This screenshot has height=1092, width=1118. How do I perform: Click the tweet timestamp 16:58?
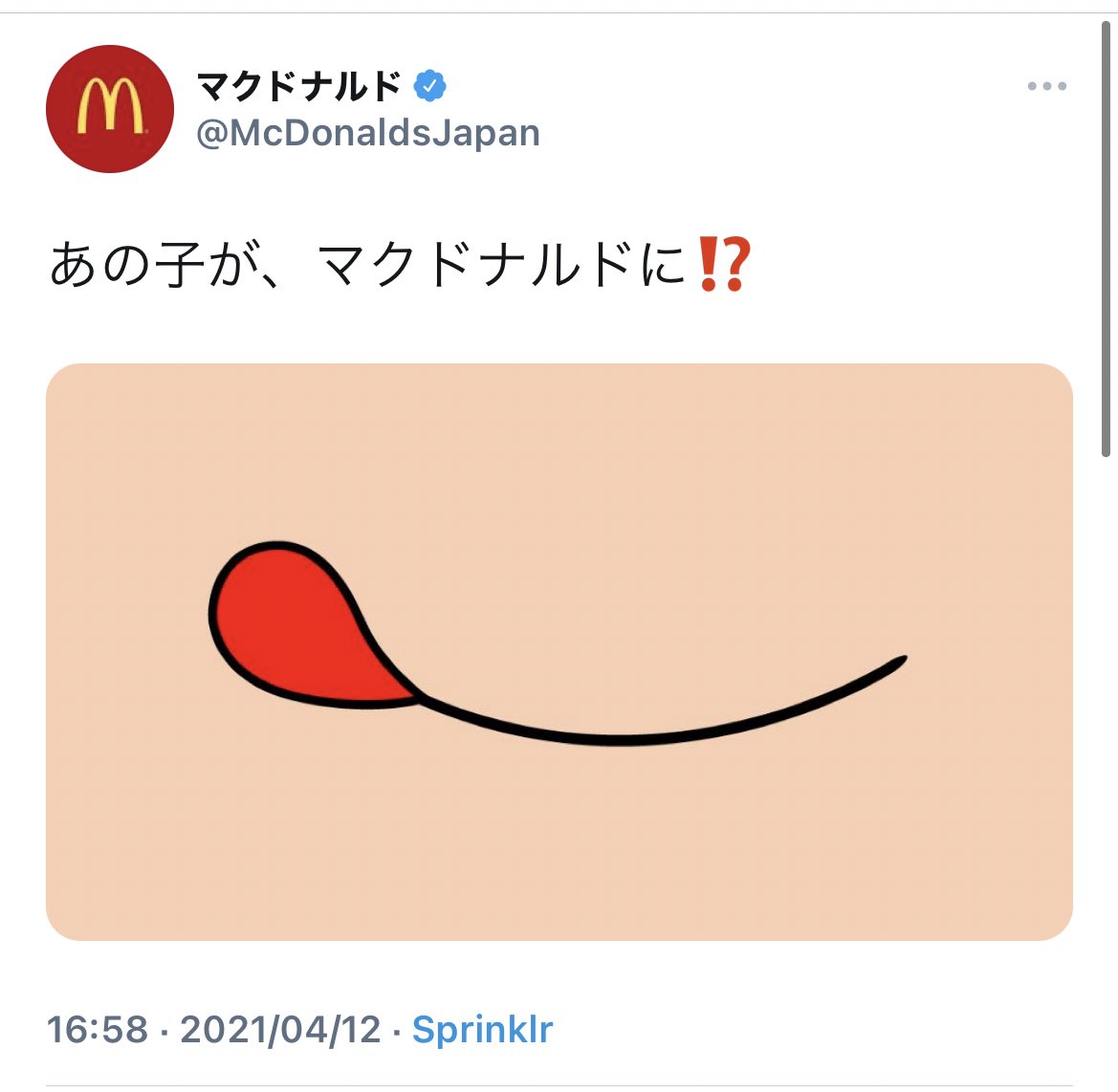tap(99, 1030)
